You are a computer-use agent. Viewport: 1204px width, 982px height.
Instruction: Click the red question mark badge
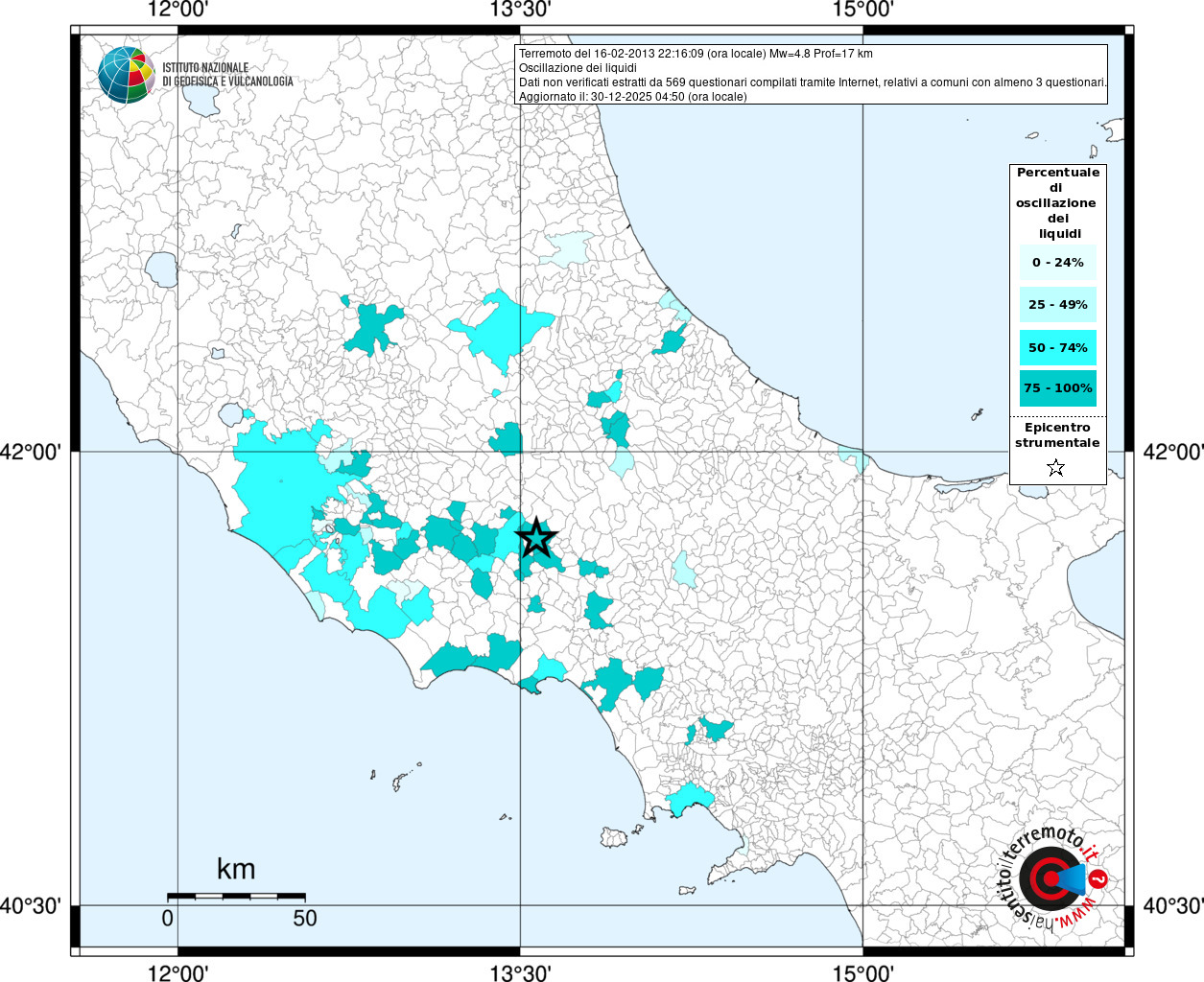point(1099,878)
